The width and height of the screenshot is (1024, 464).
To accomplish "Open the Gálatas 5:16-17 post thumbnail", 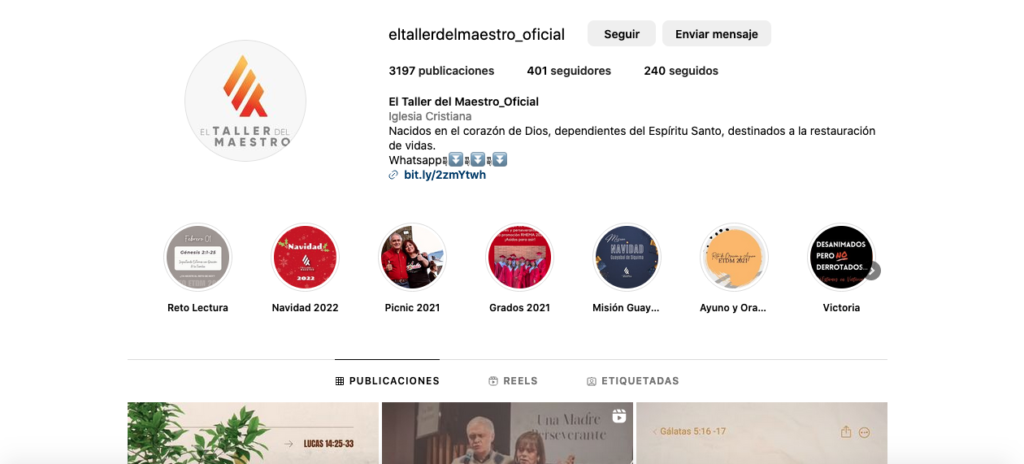I will coord(762,433).
